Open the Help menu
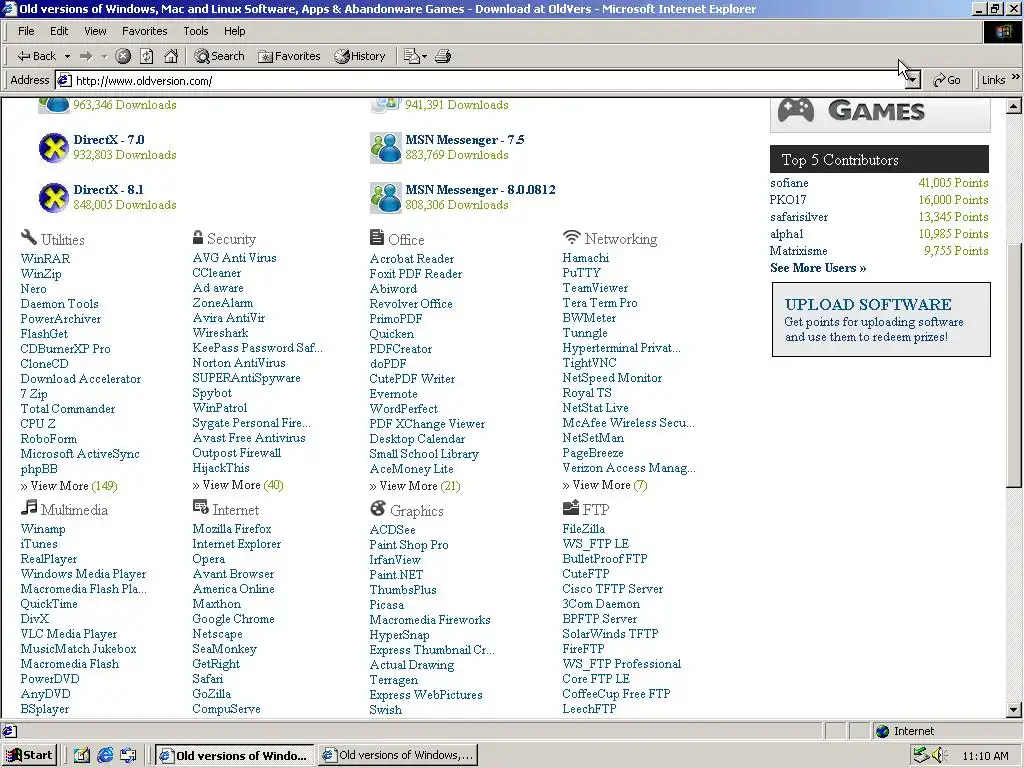 (234, 31)
